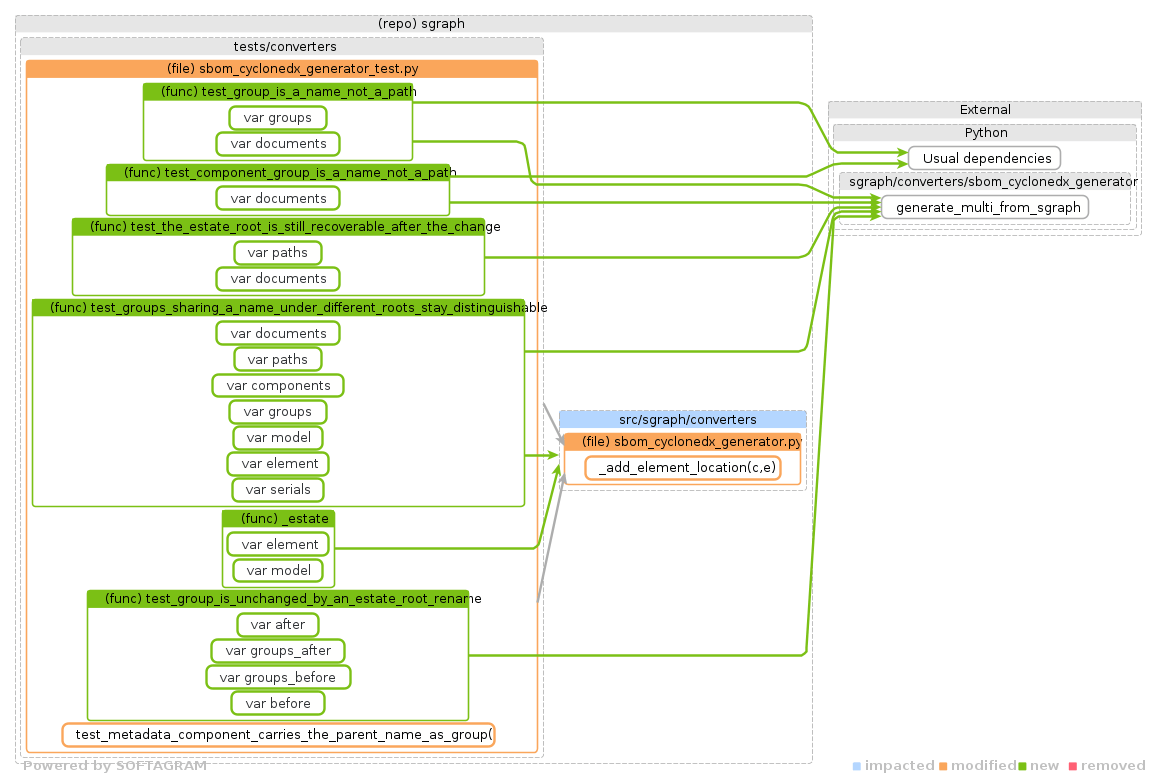This screenshot has width=1156, height=779.
Task: Select the var groups_before node
Action: click(278, 677)
